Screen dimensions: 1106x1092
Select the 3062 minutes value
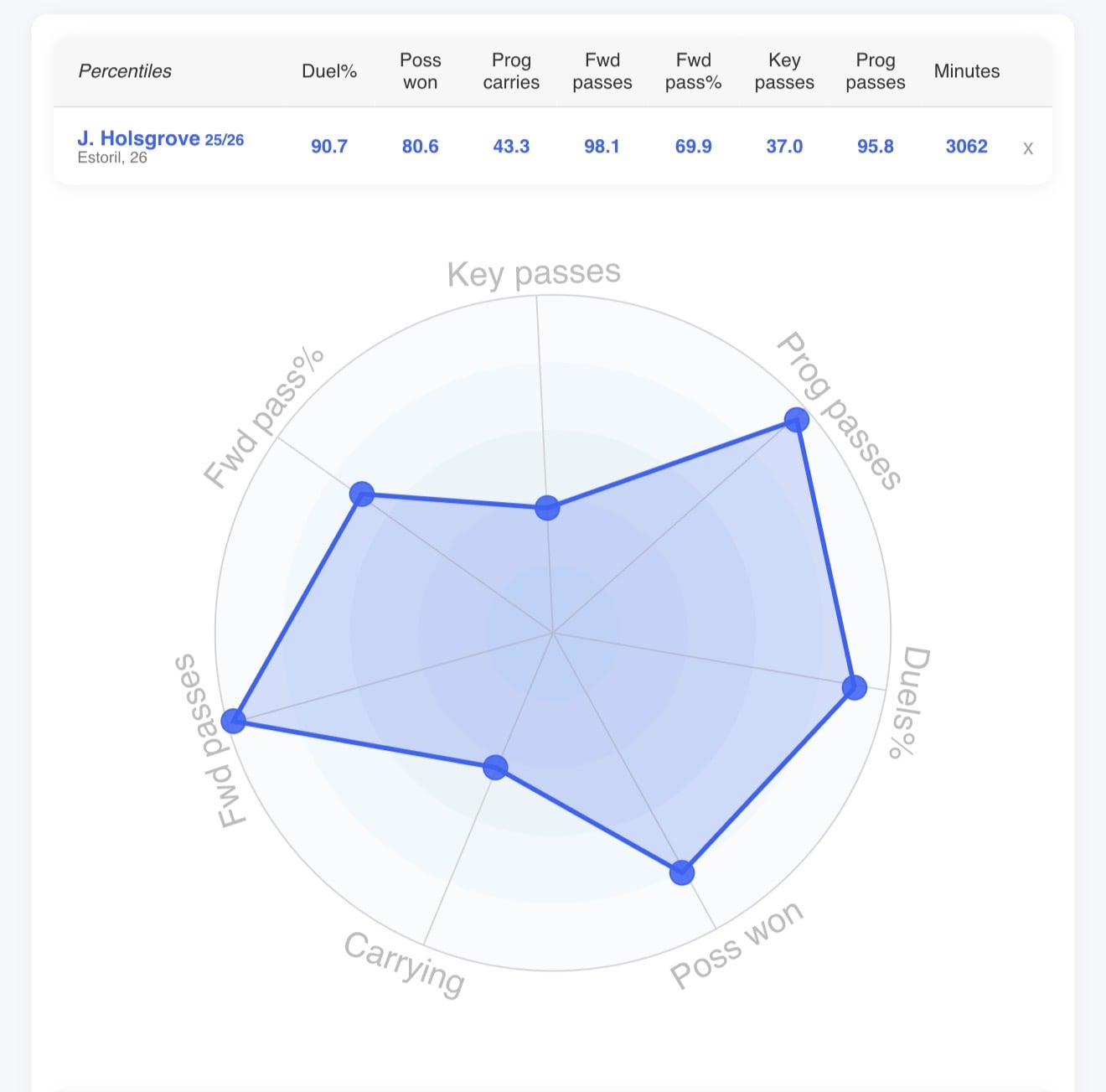coord(967,147)
